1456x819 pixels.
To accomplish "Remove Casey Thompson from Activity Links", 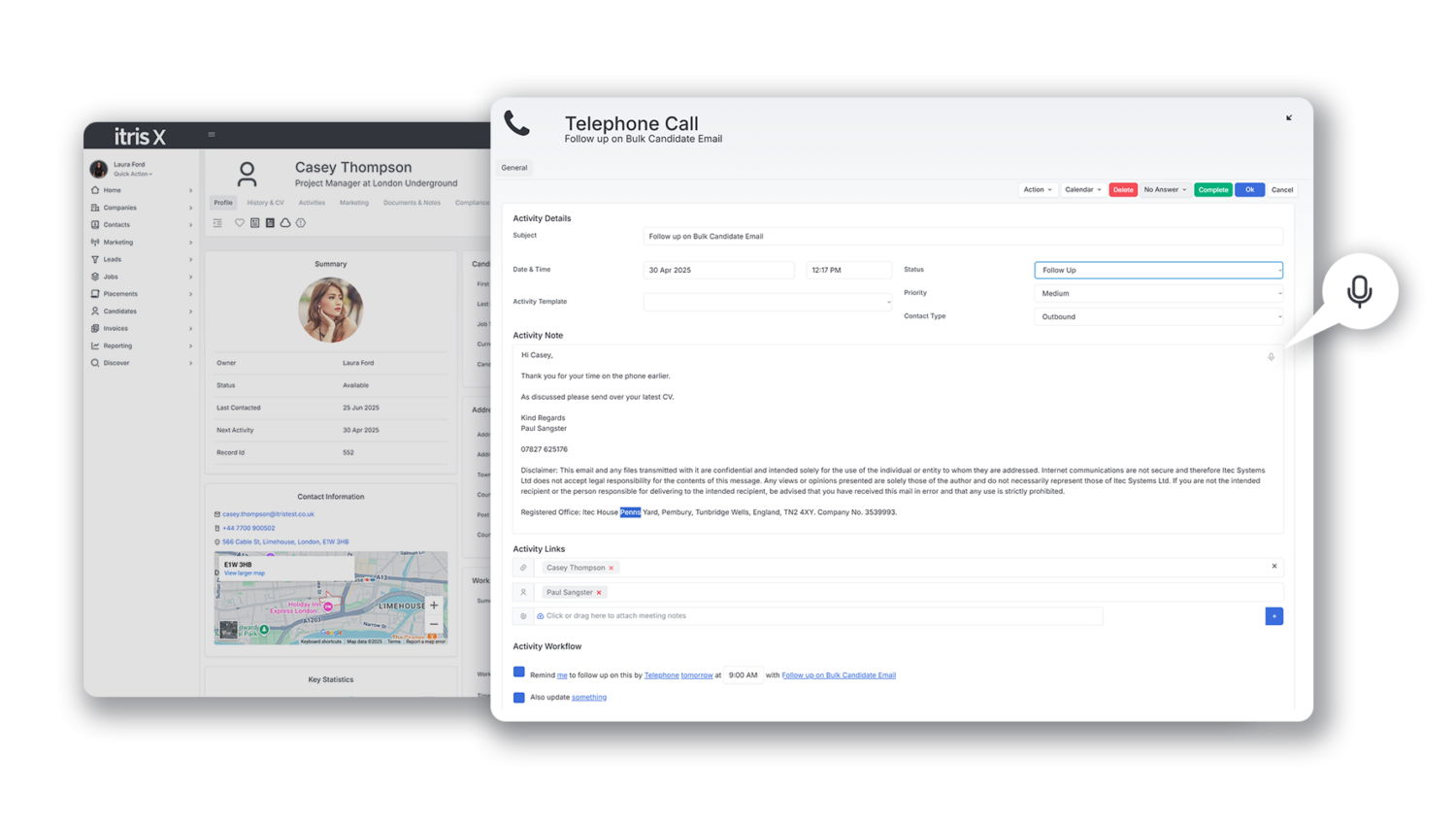I will 612,569.
